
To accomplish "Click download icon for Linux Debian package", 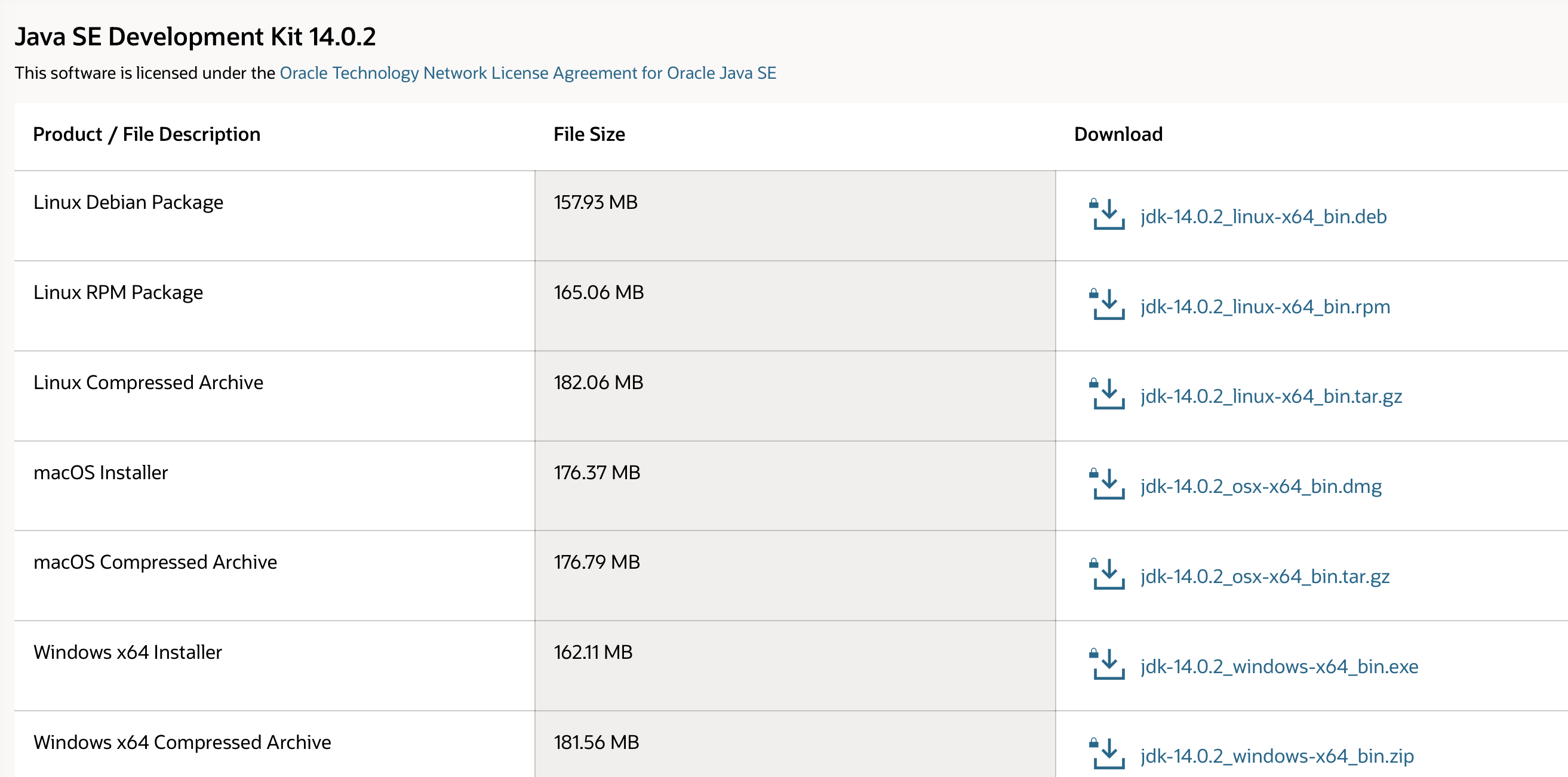I will [1108, 215].
